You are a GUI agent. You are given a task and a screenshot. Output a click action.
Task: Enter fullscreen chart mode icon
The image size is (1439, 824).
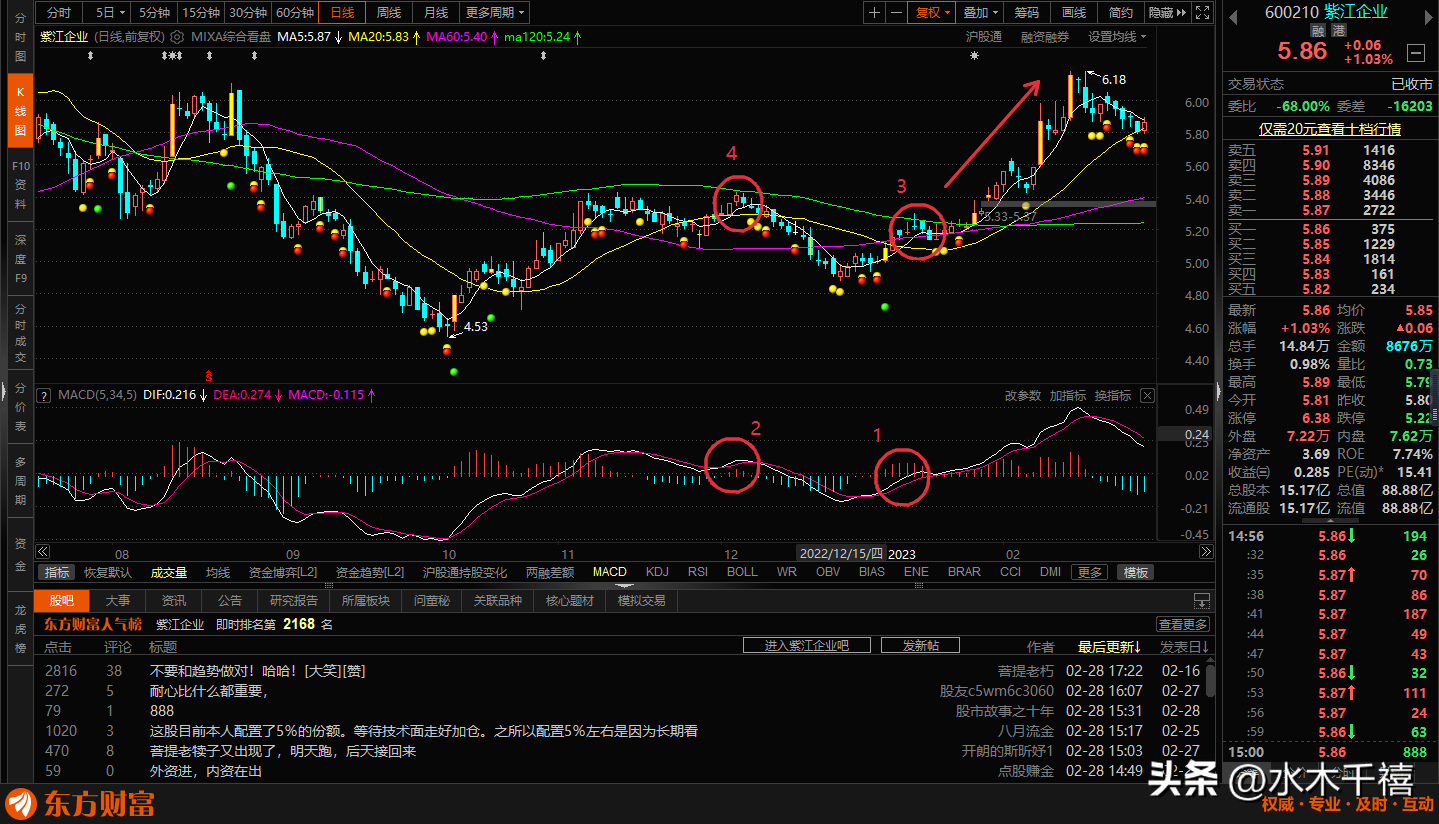(x=1205, y=13)
